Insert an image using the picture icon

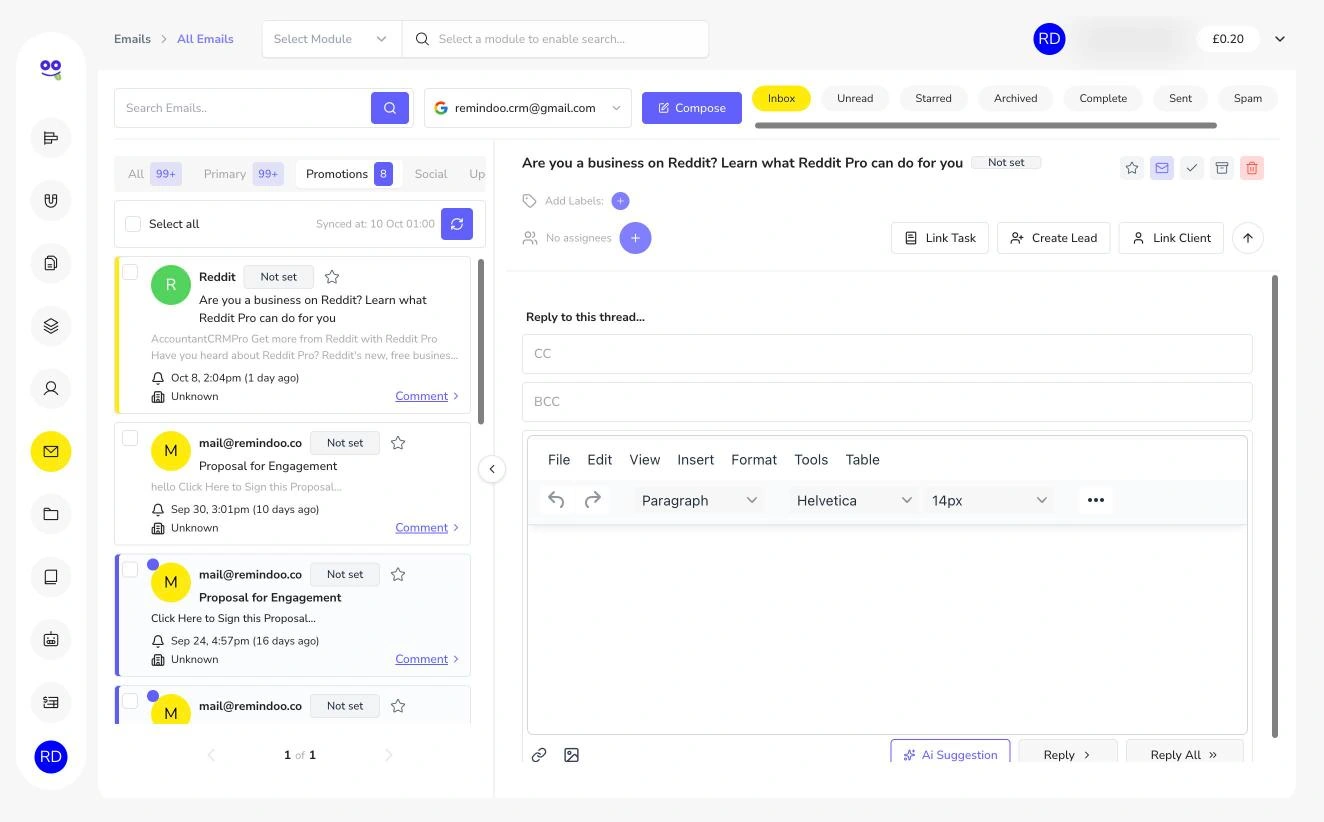[x=571, y=755]
